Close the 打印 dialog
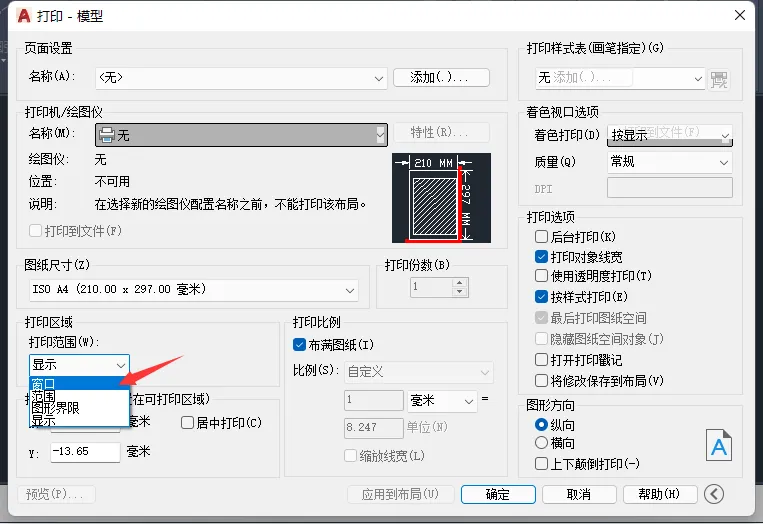This screenshot has width=763, height=524. click(x=740, y=16)
